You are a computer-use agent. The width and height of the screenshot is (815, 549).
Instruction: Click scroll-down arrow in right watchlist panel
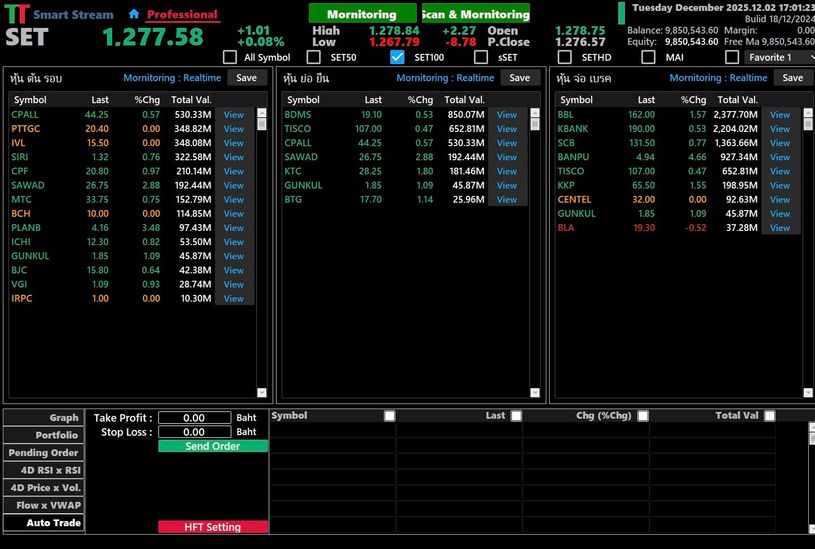808,393
